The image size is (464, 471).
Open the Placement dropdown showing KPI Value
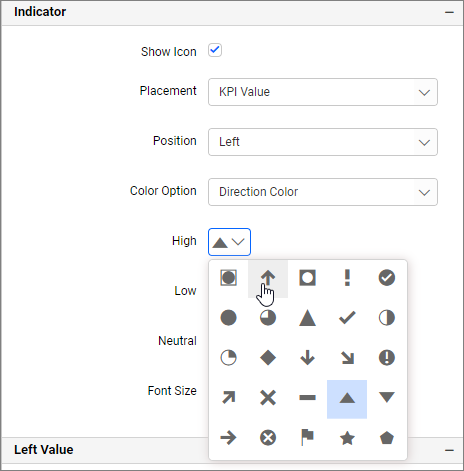[x=323, y=92]
